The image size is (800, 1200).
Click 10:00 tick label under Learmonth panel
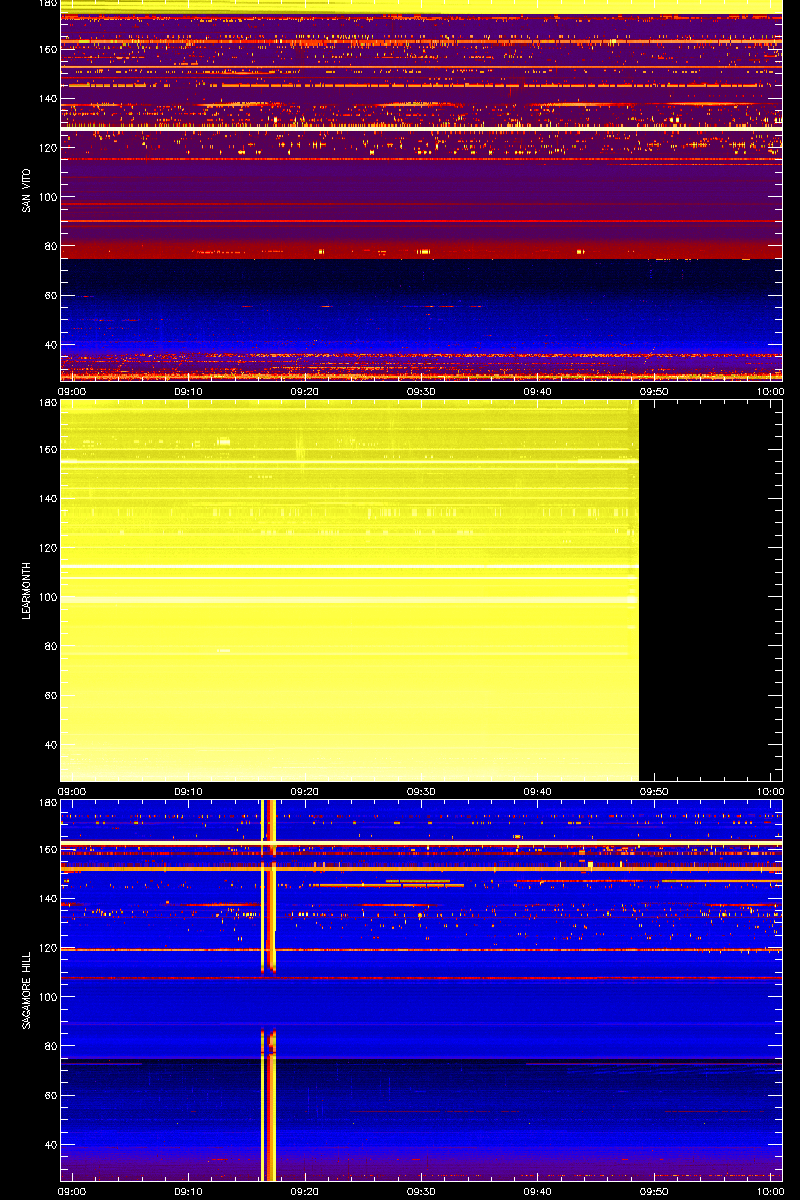770,792
